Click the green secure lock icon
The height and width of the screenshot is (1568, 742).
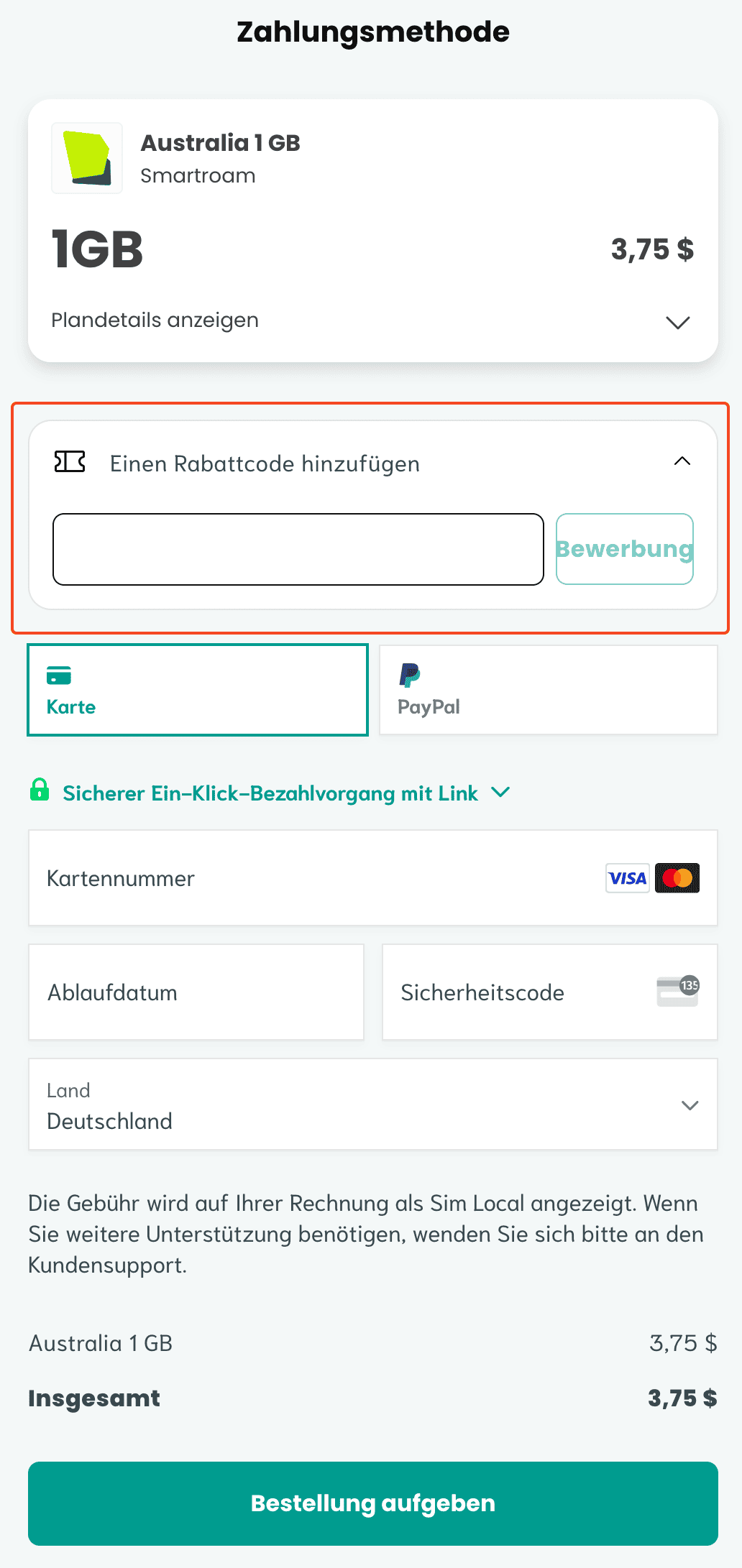pos(40,790)
